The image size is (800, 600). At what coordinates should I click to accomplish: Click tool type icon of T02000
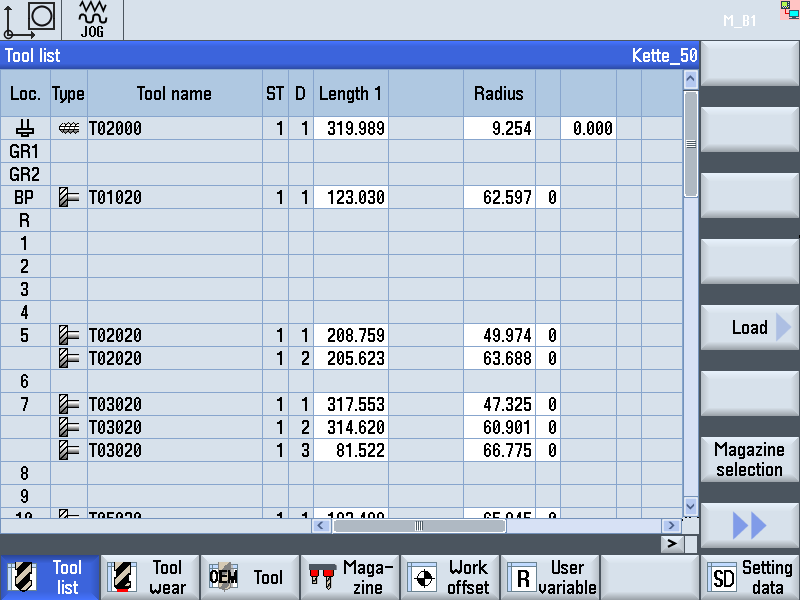pos(69,129)
